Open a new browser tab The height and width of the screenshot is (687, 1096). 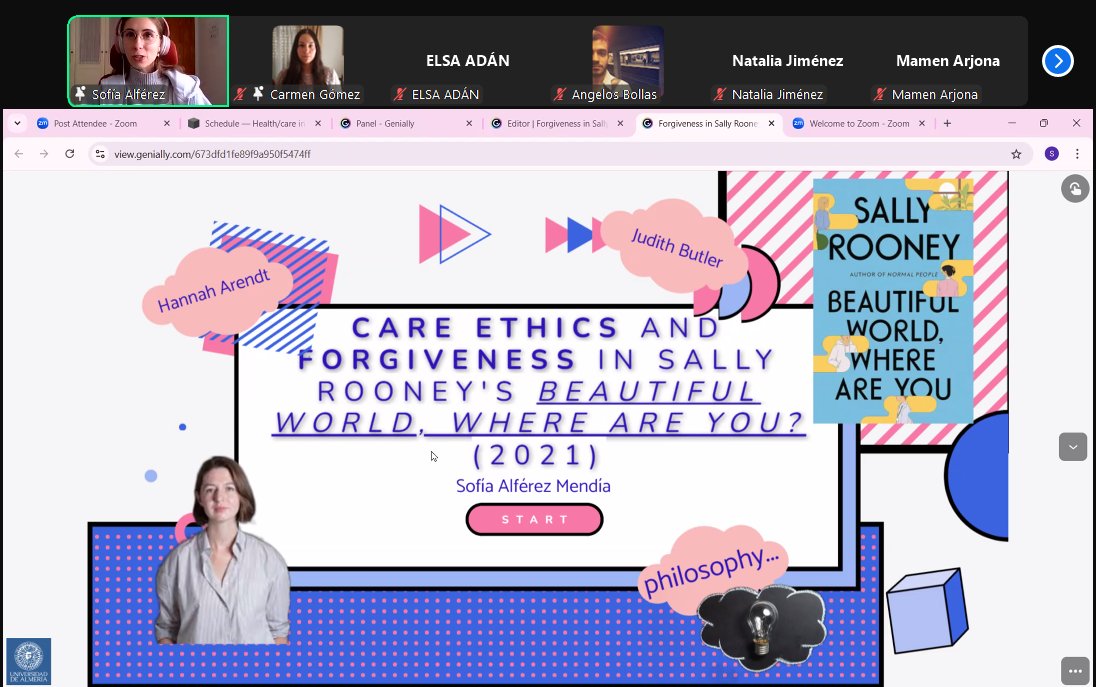947,123
